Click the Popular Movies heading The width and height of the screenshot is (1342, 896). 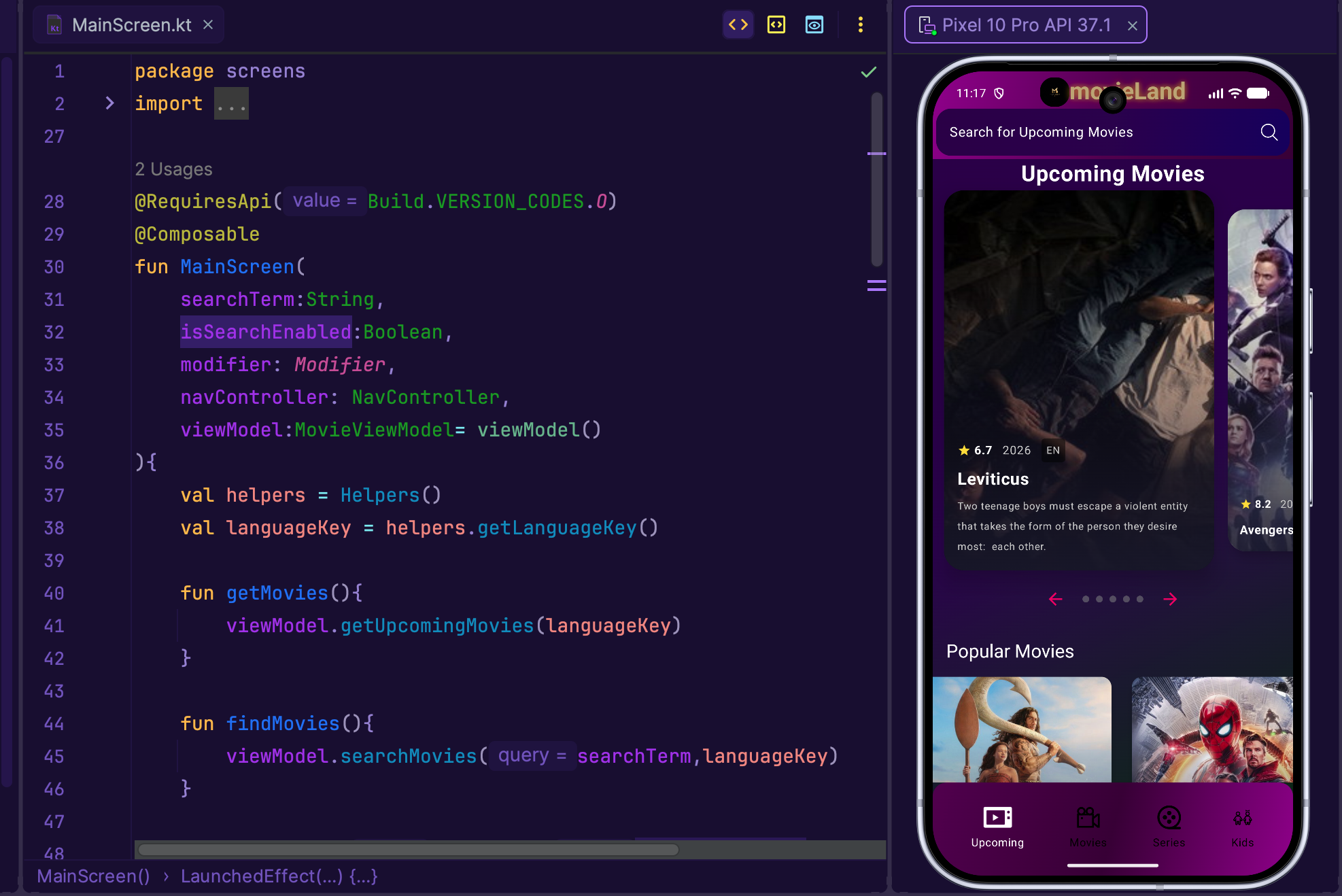click(1010, 651)
